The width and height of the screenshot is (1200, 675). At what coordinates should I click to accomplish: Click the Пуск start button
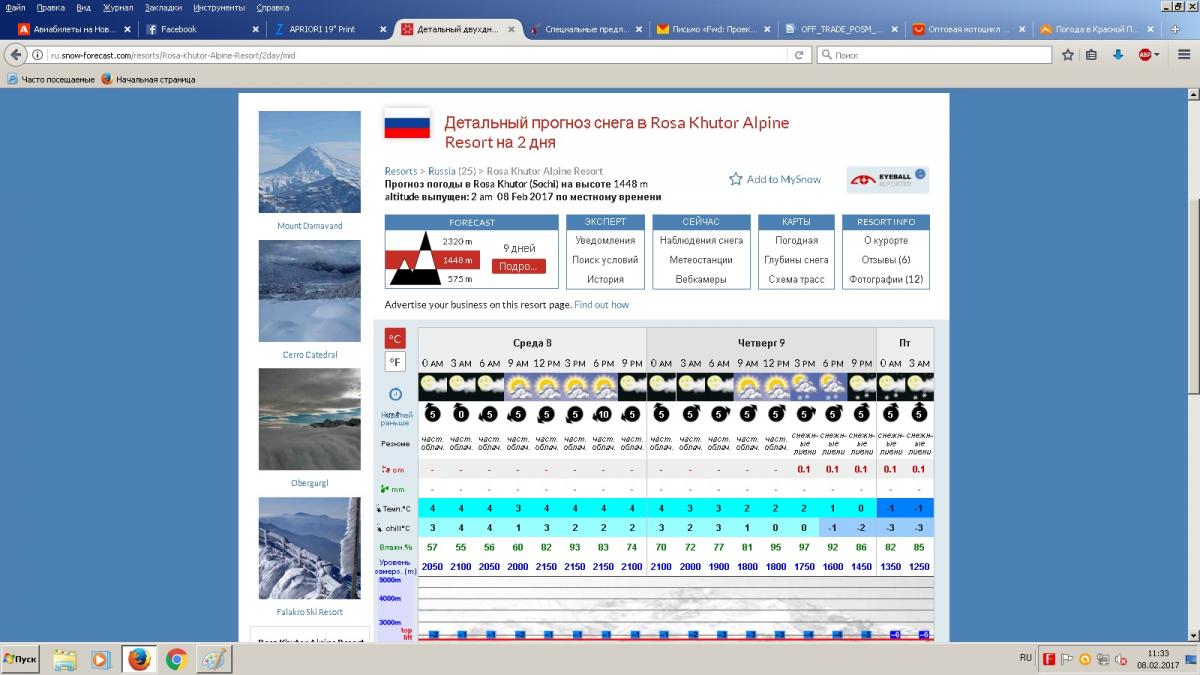[x=21, y=659]
